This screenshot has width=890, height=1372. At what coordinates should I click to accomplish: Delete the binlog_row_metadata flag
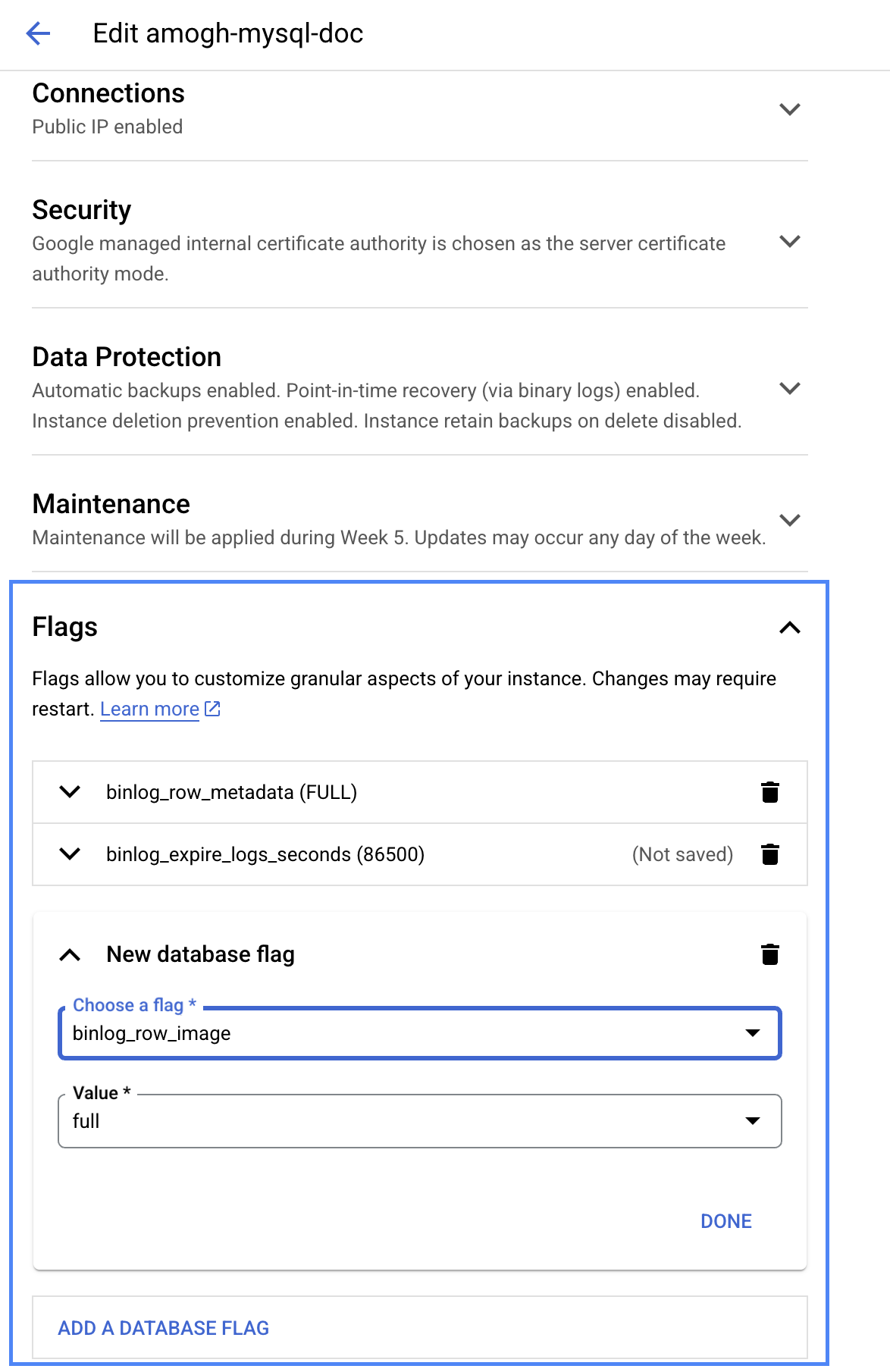(x=771, y=793)
